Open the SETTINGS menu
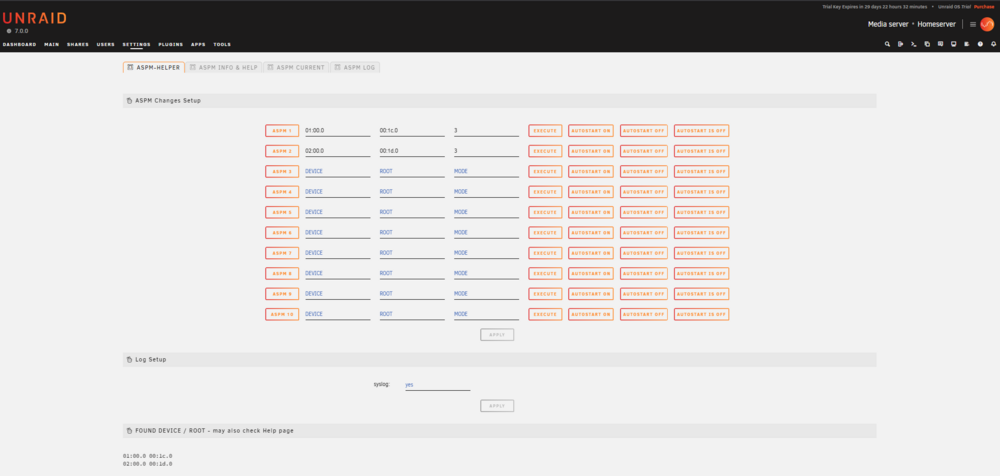Image resolution: width=1000 pixels, height=476 pixels. [x=136, y=45]
